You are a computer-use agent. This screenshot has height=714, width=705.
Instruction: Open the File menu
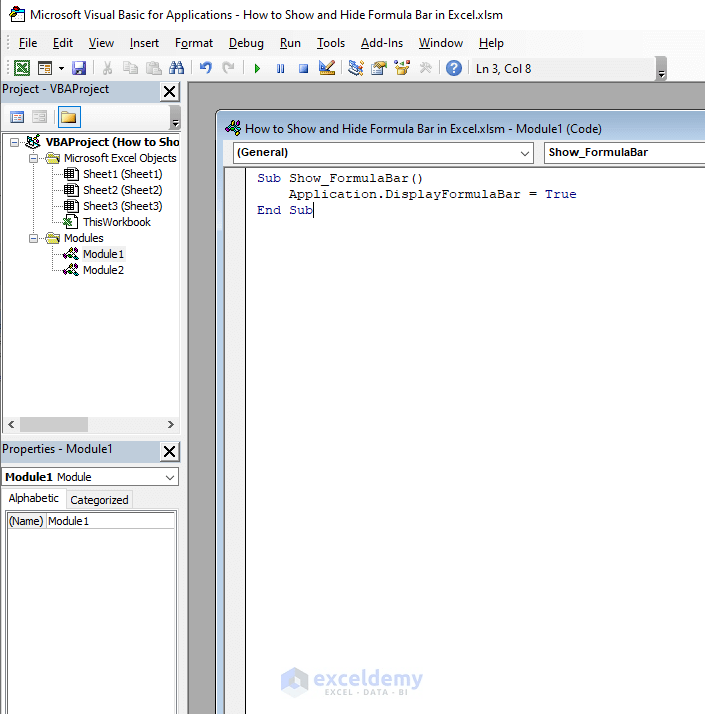[x=28, y=43]
